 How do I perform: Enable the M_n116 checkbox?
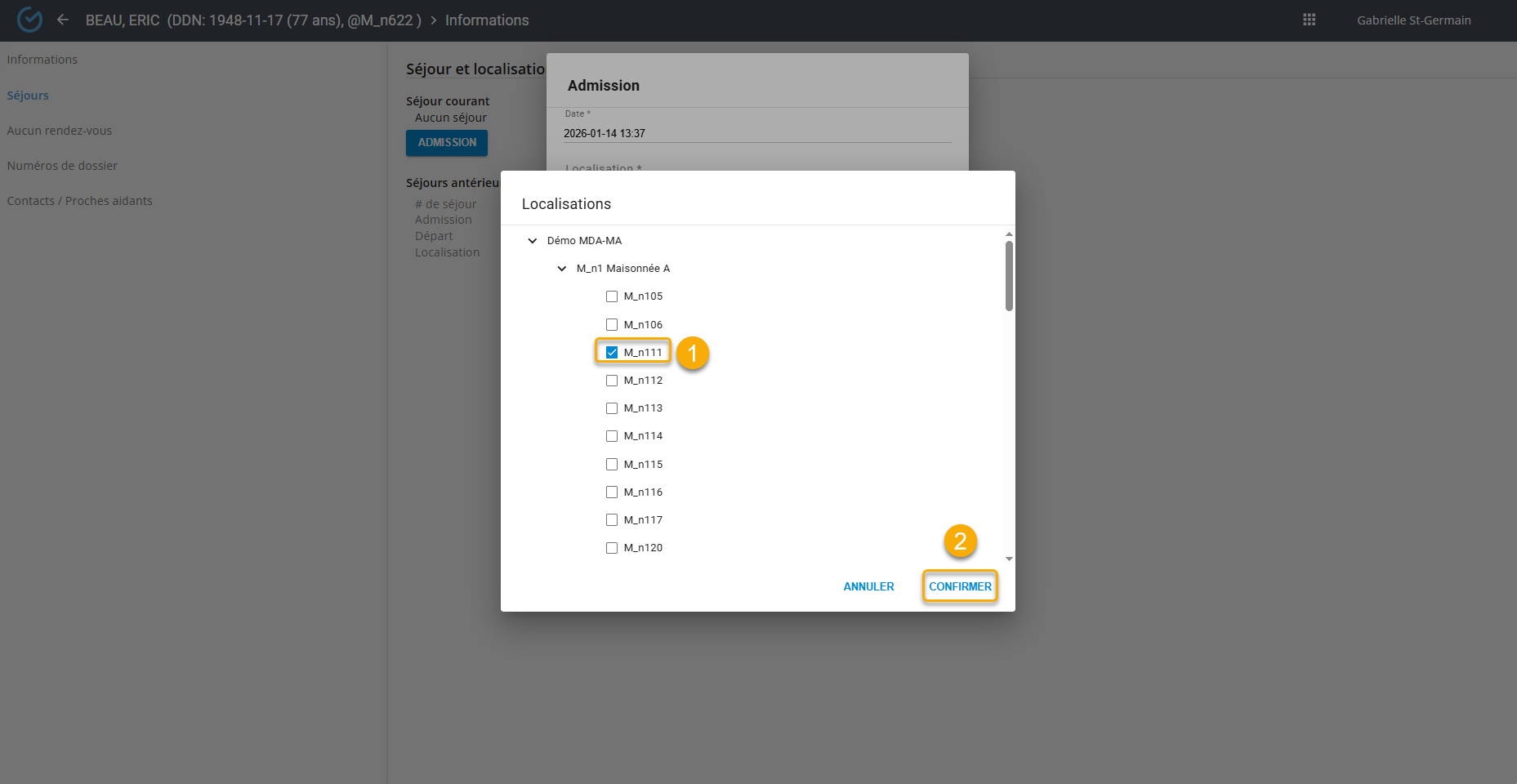pyautogui.click(x=612, y=492)
